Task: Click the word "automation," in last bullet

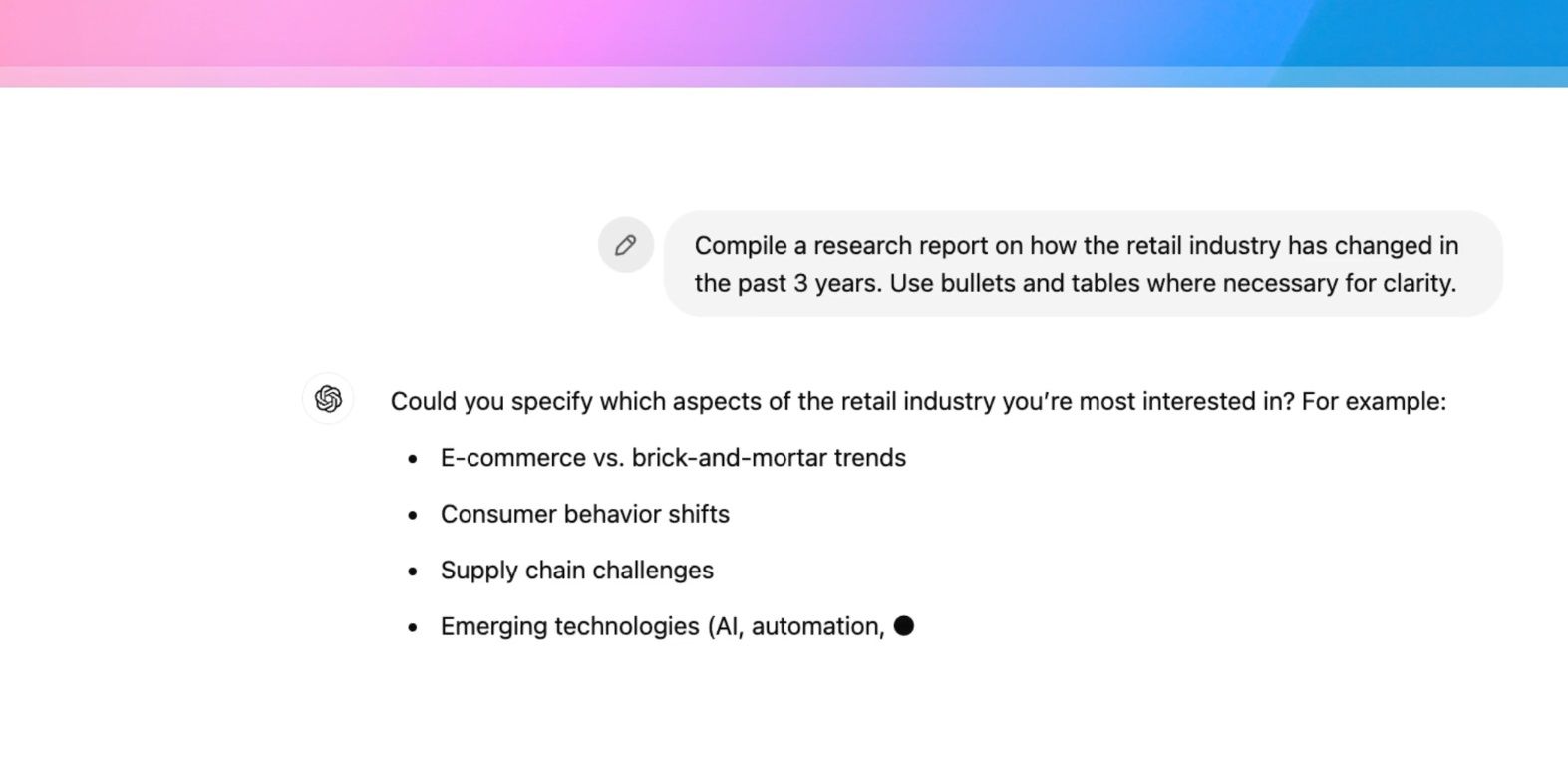Action: 817,626
